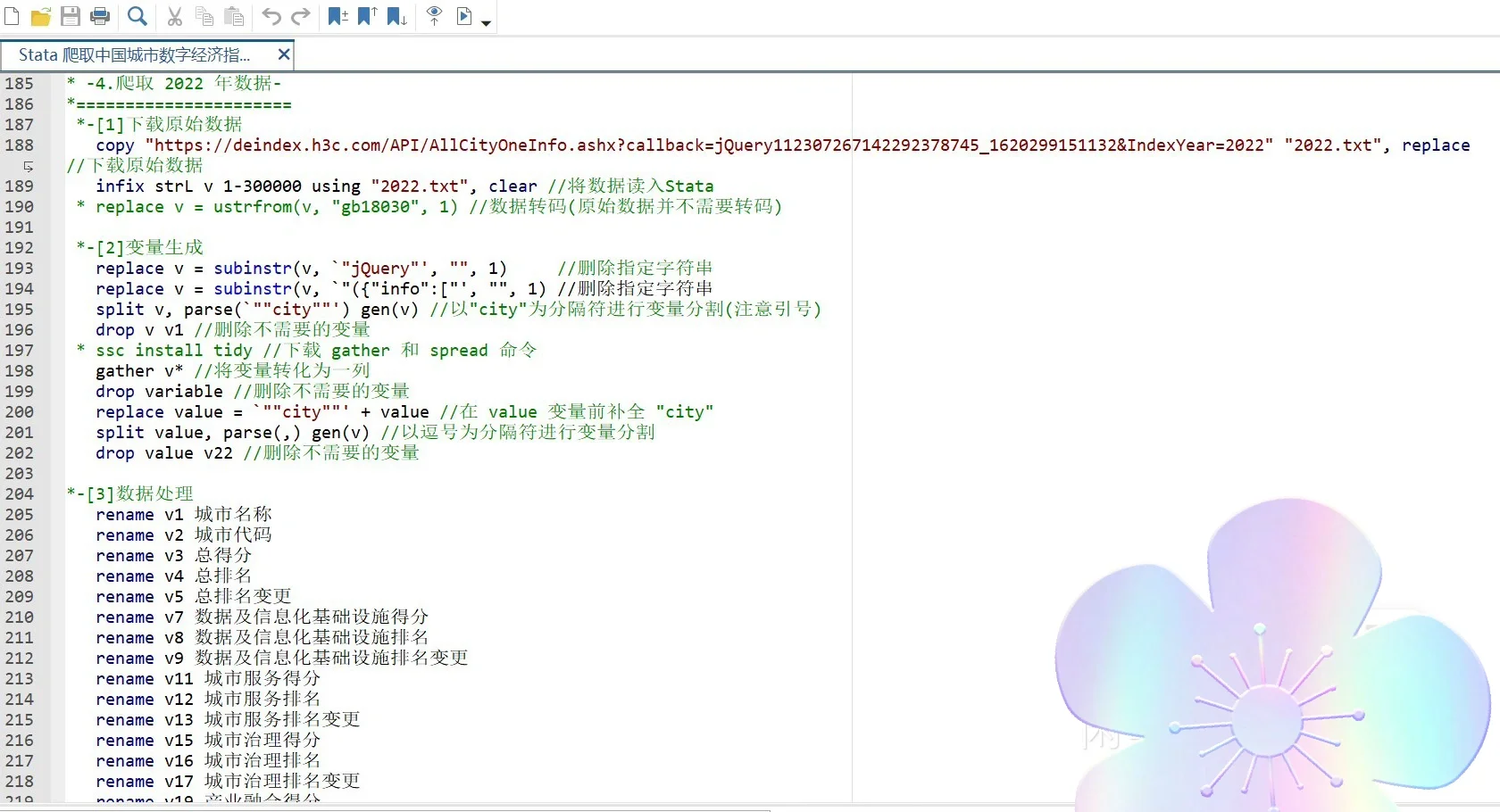Cut selection with the scissors icon
The height and width of the screenshot is (812, 1500).
click(175, 16)
